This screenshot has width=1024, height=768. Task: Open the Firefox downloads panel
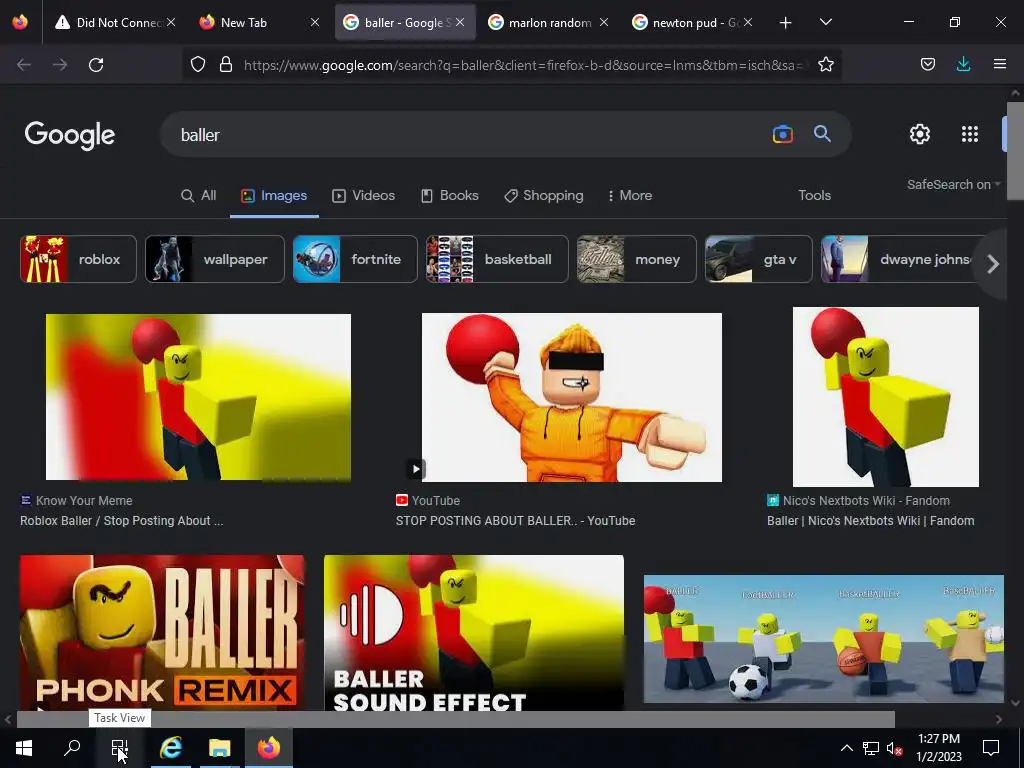(x=963, y=64)
